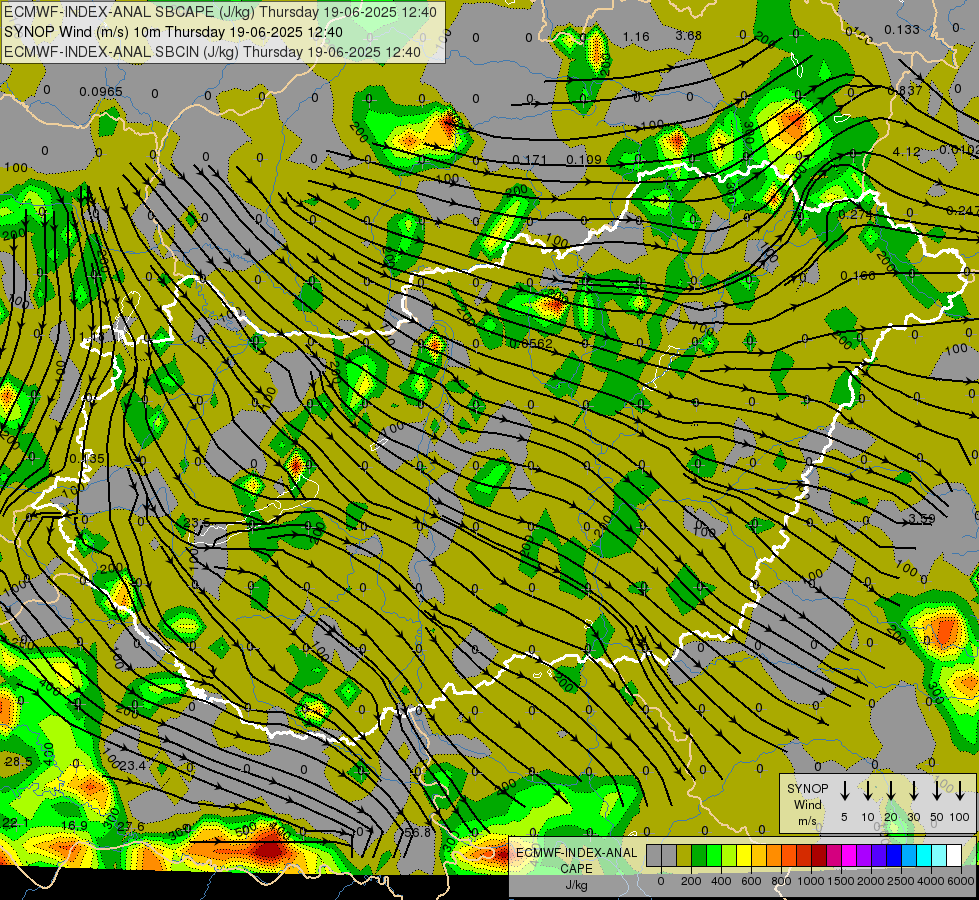979x900 pixels.
Task: Click the 5 m/s wind arrow in legend
Action: pyautogui.click(x=844, y=790)
